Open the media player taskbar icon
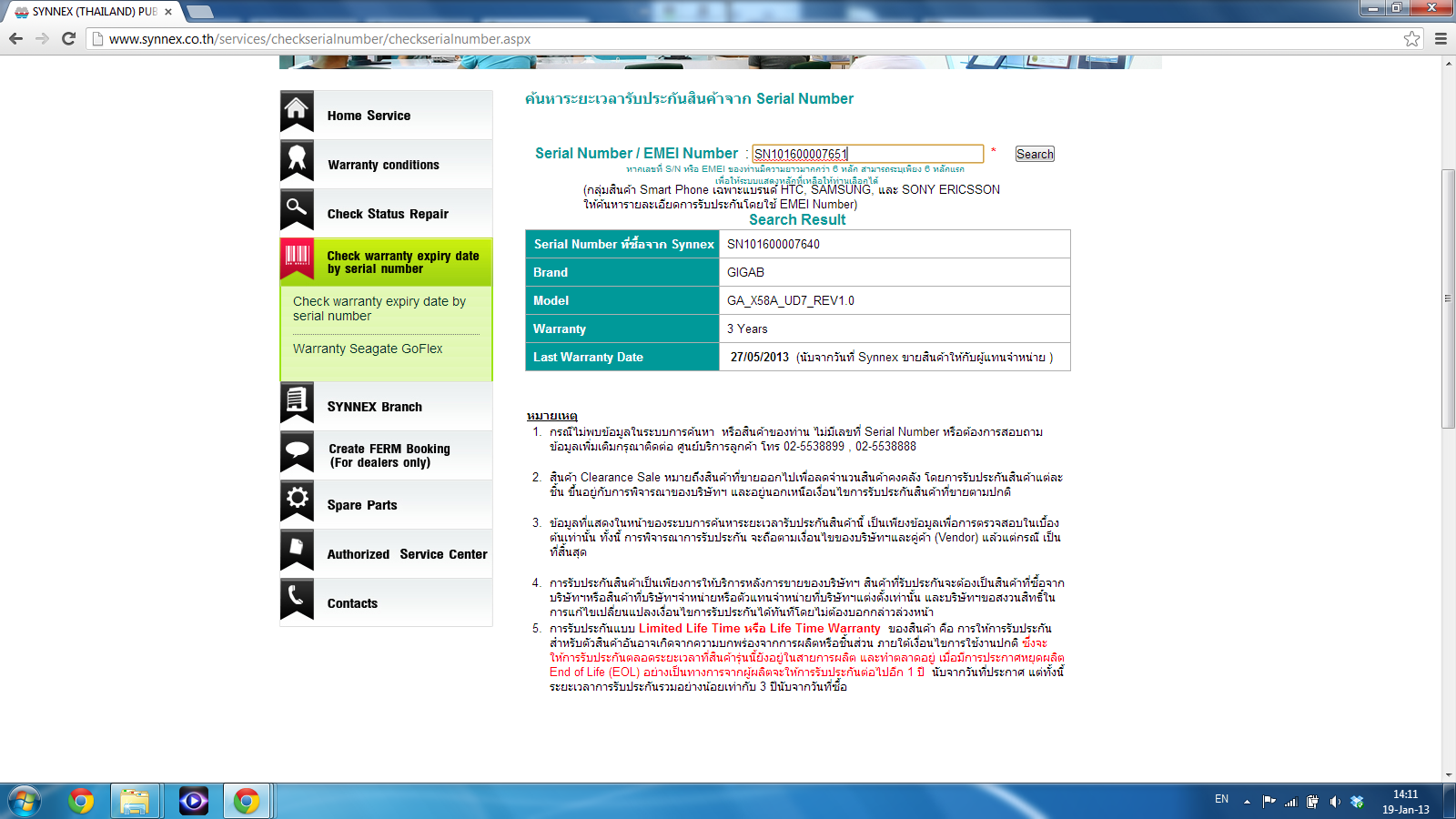This screenshot has width=1456, height=819. coord(193,801)
